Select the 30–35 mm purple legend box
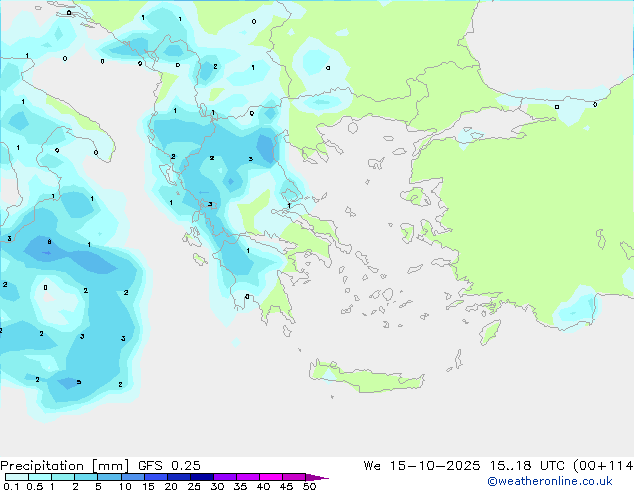The image size is (634, 490). 225,477
